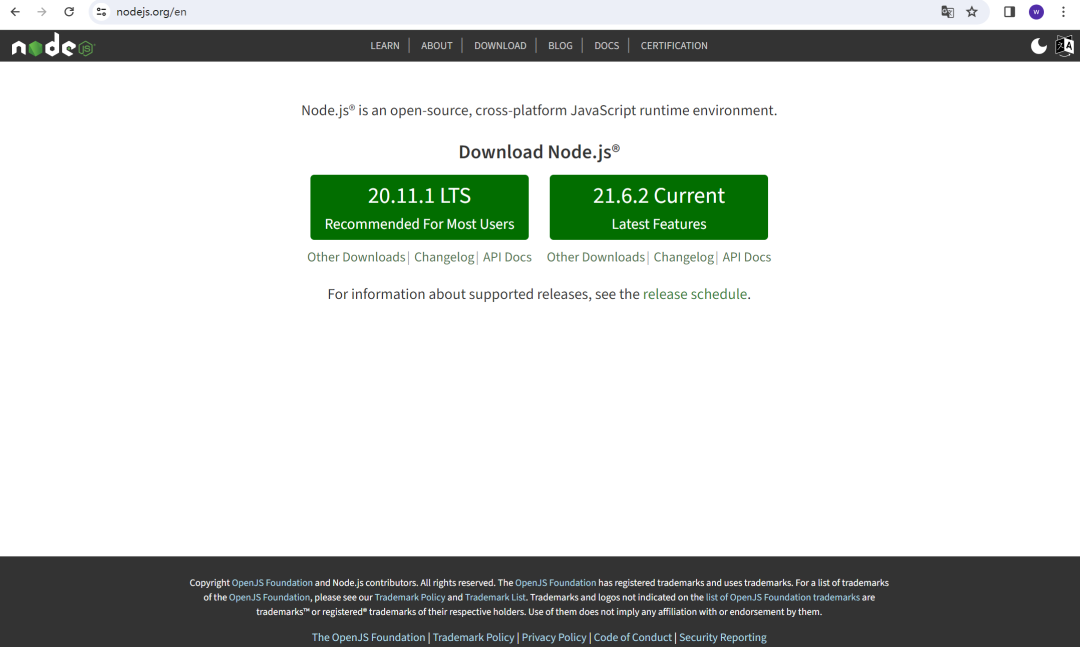Open the CERTIFICATION navigation item
Viewport: 1080px width, 647px height.
pos(674,45)
